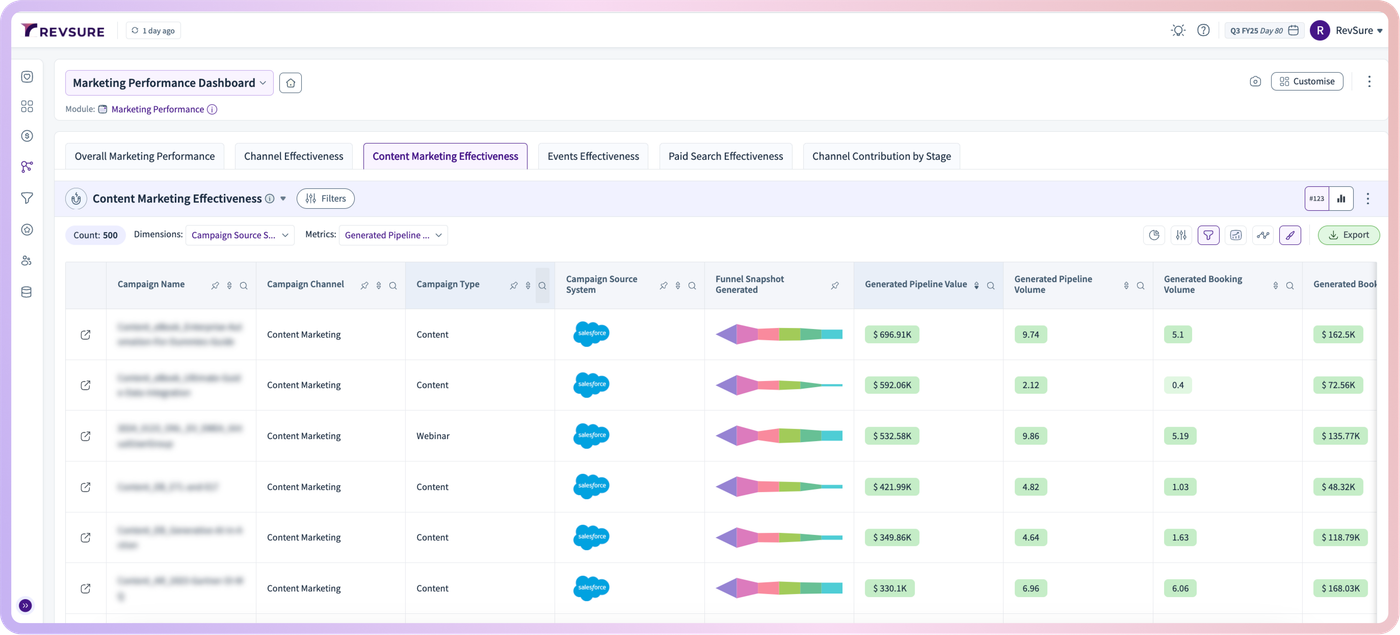The image size is (1400, 635).
Task: Pin the Campaign Type column
Action: point(514,286)
